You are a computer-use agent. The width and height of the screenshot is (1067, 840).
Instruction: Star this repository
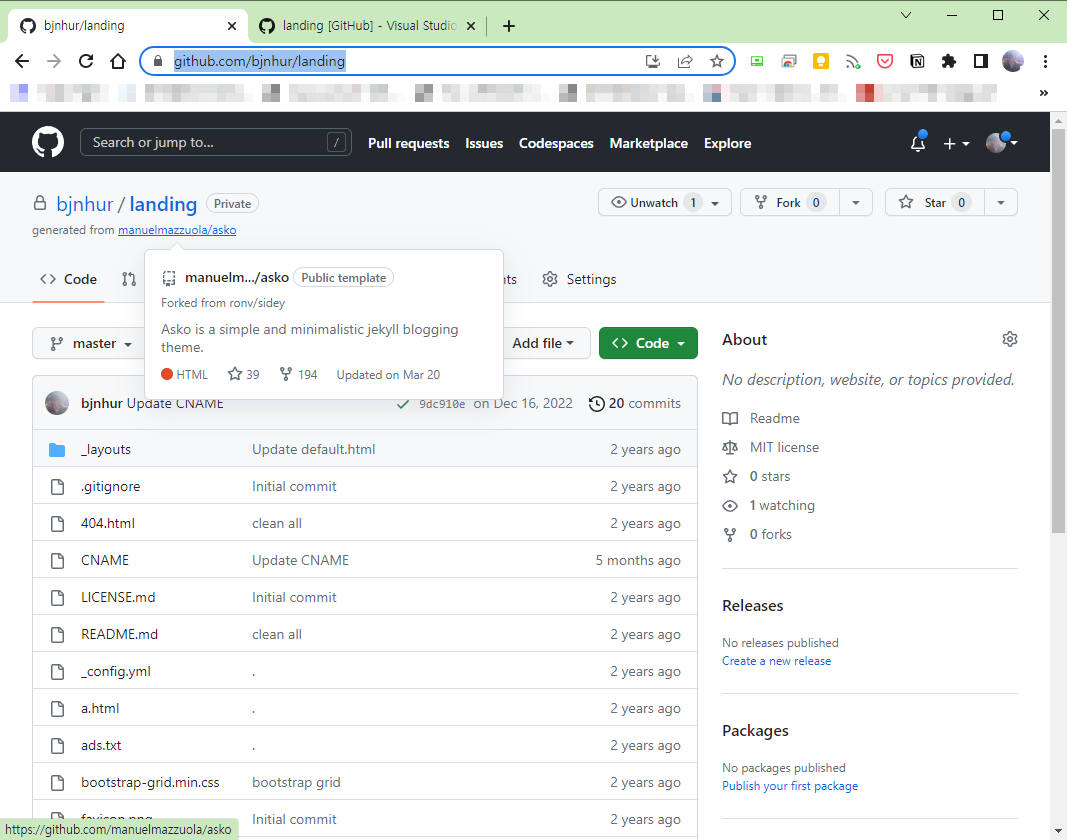(x=934, y=202)
